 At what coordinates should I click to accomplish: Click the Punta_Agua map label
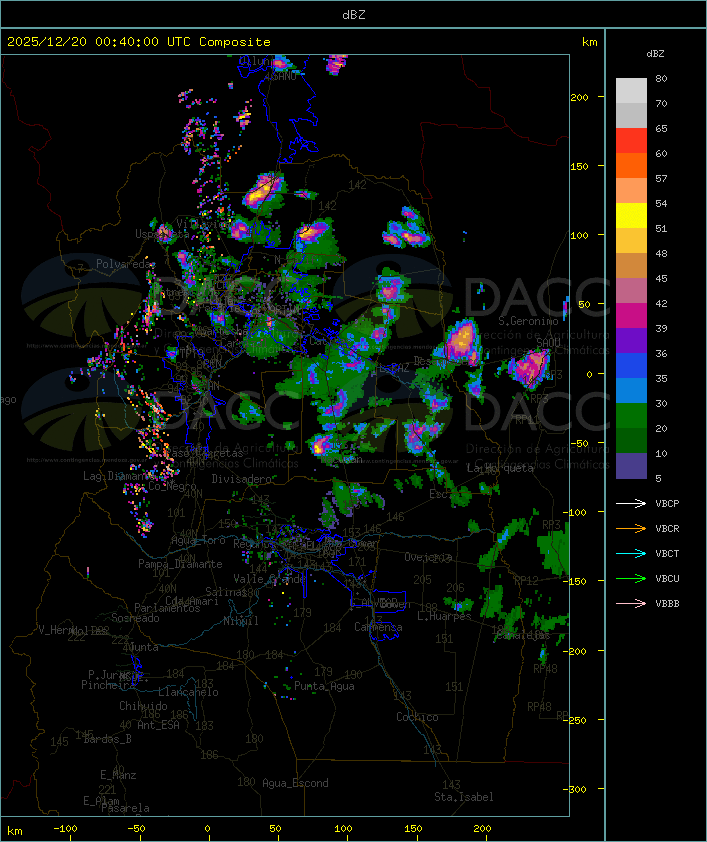pos(324,686)
